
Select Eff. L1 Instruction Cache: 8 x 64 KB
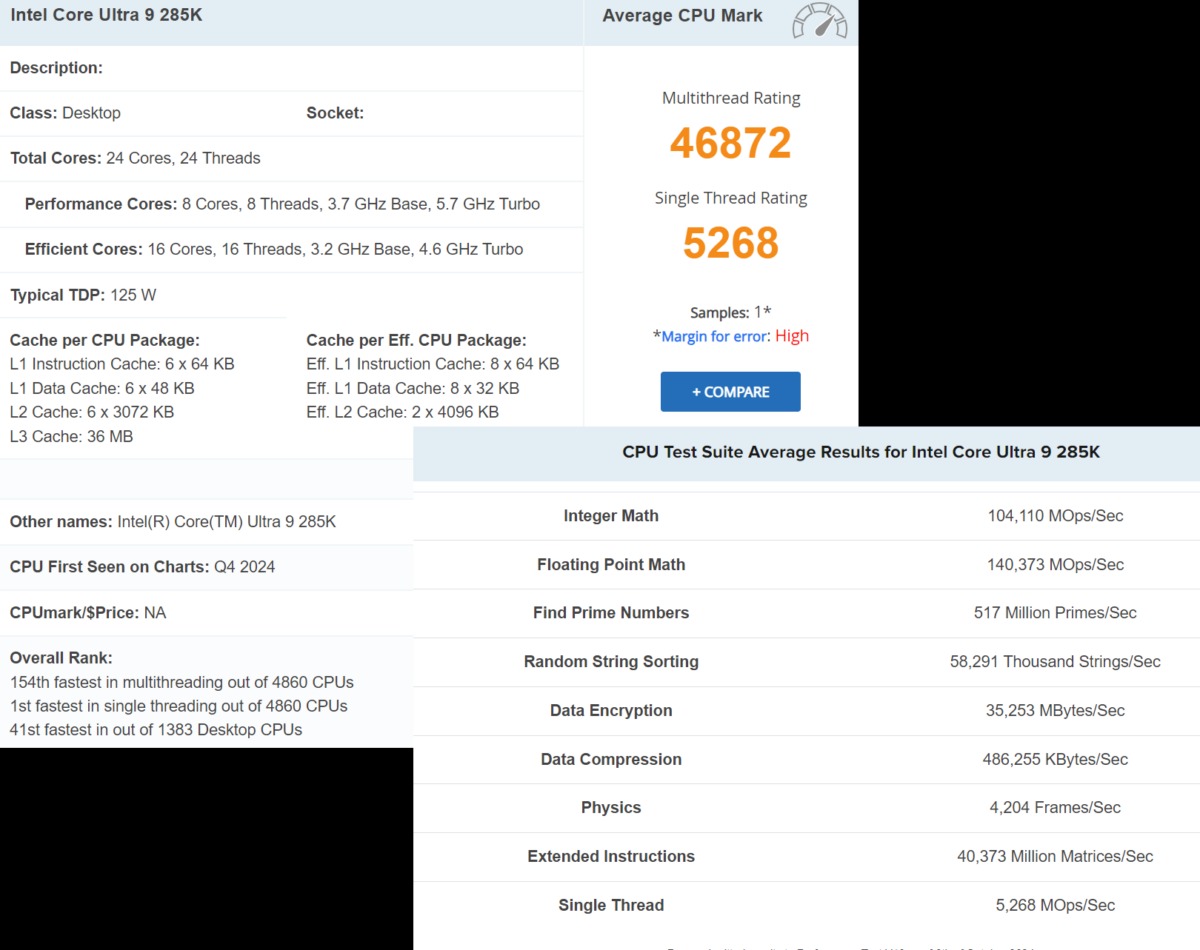(x=433, y=364)
